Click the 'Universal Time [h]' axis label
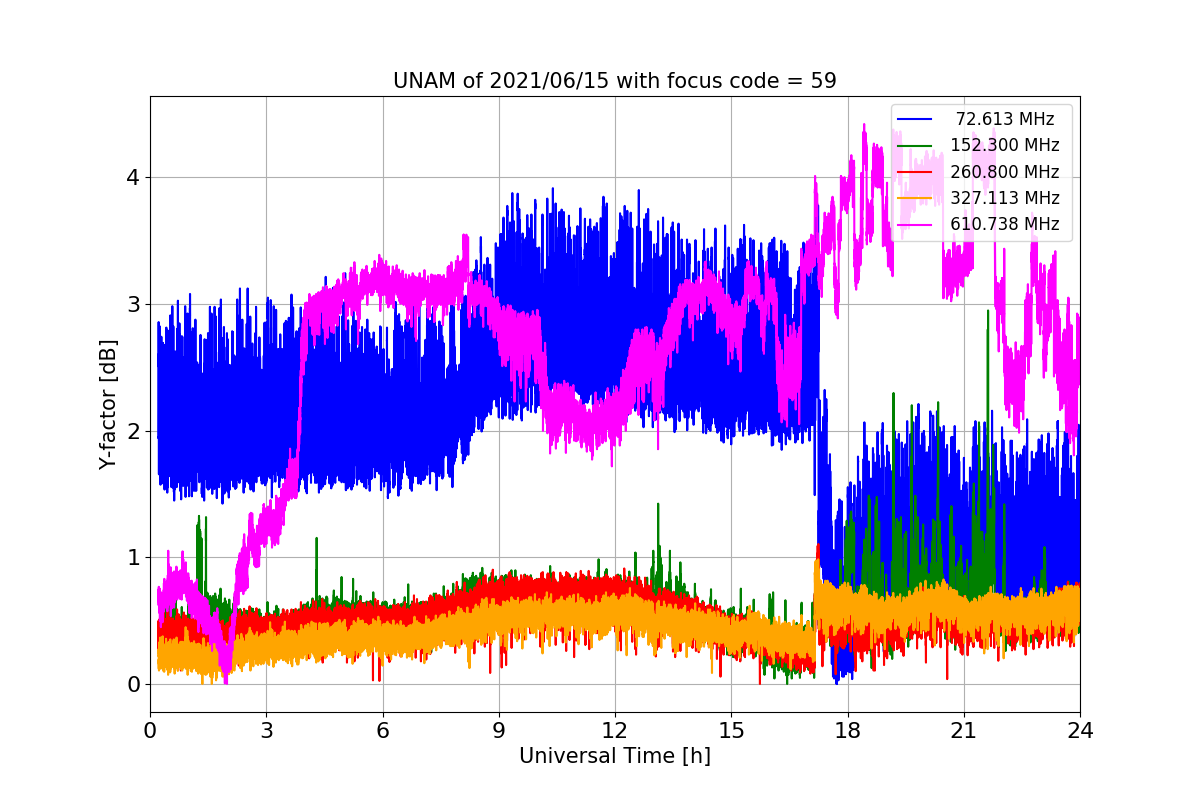This screenshot has width=1200, height=800. [x=614, y=757]
